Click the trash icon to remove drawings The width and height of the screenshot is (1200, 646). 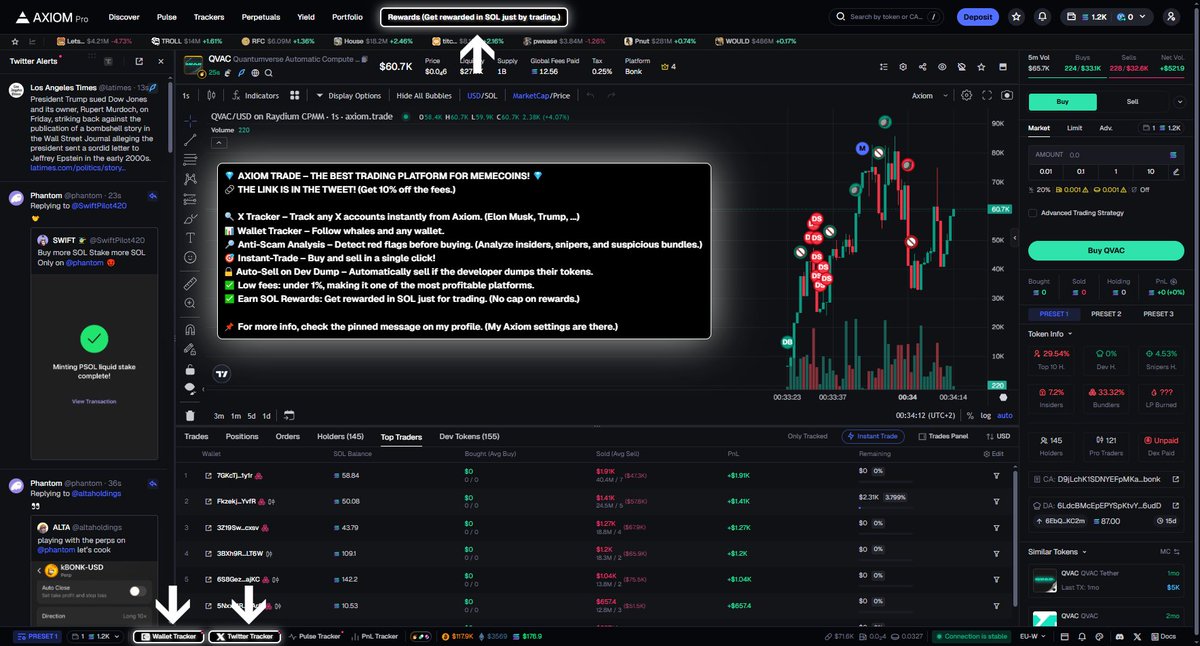pyautogui.click(x=190, y=415)
